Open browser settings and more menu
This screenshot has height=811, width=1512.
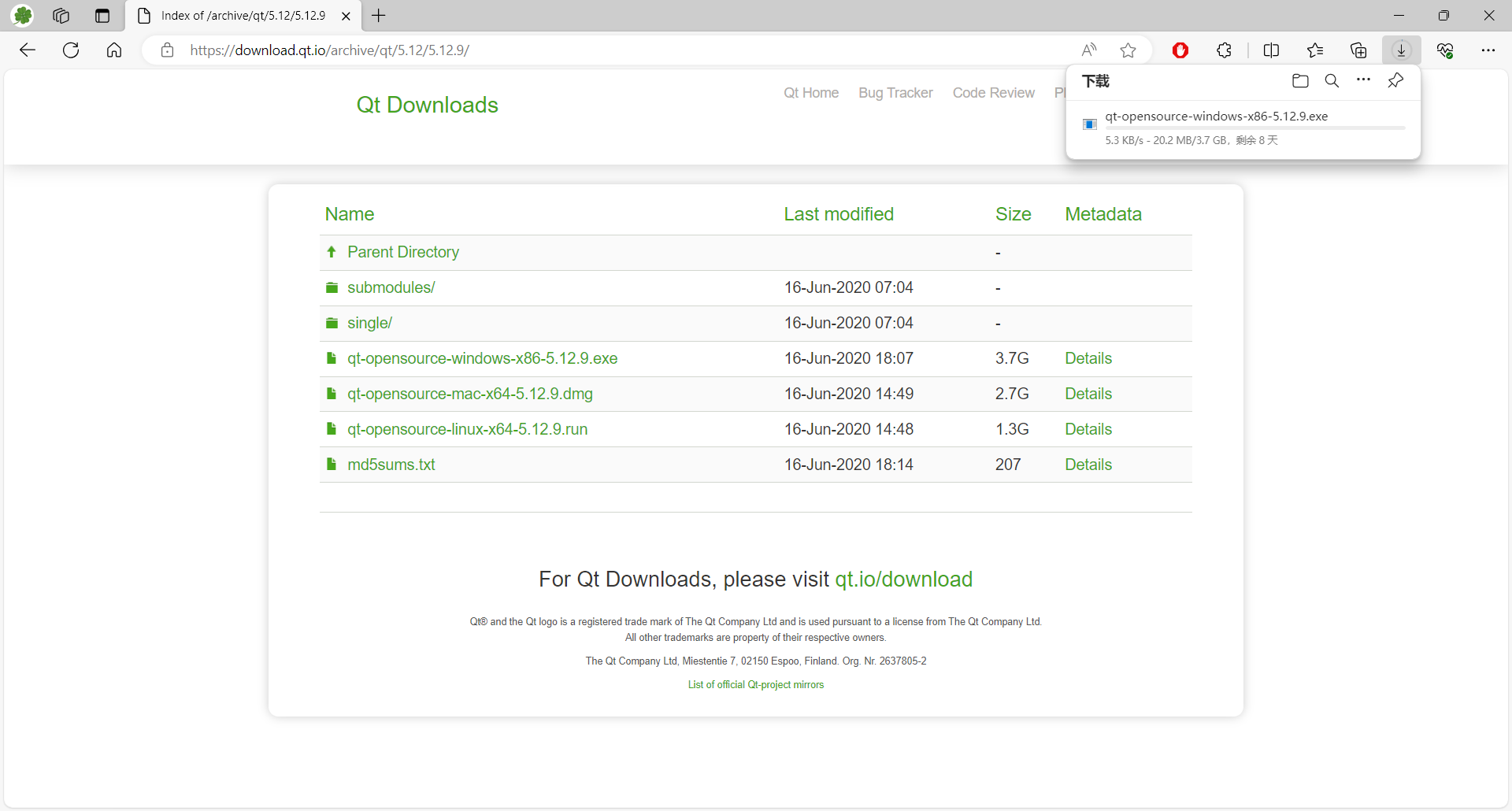(1488, 50)
